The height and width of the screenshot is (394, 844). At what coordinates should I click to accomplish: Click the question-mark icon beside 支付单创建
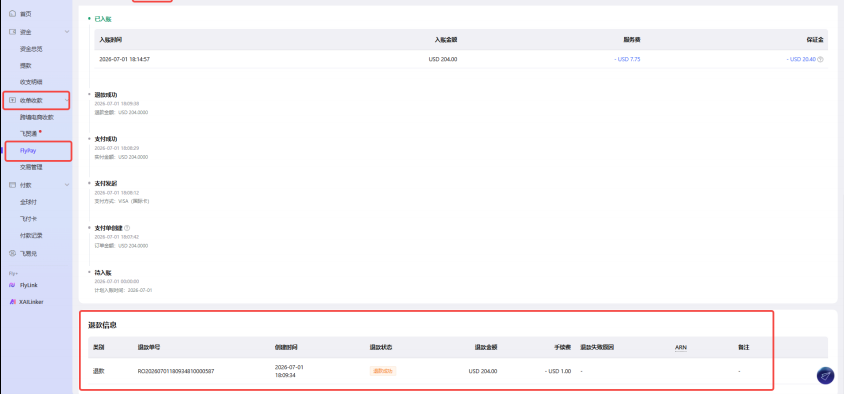pos(127,228)
